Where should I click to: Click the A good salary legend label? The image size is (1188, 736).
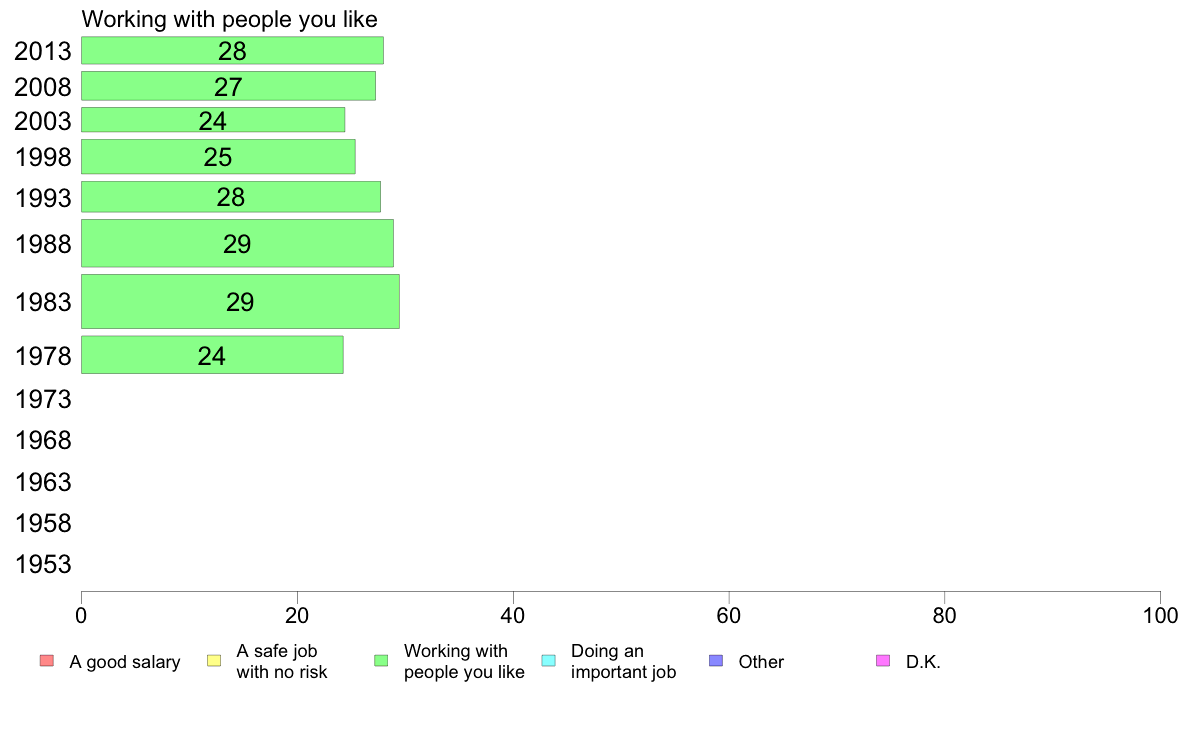(x=125, y=662)
